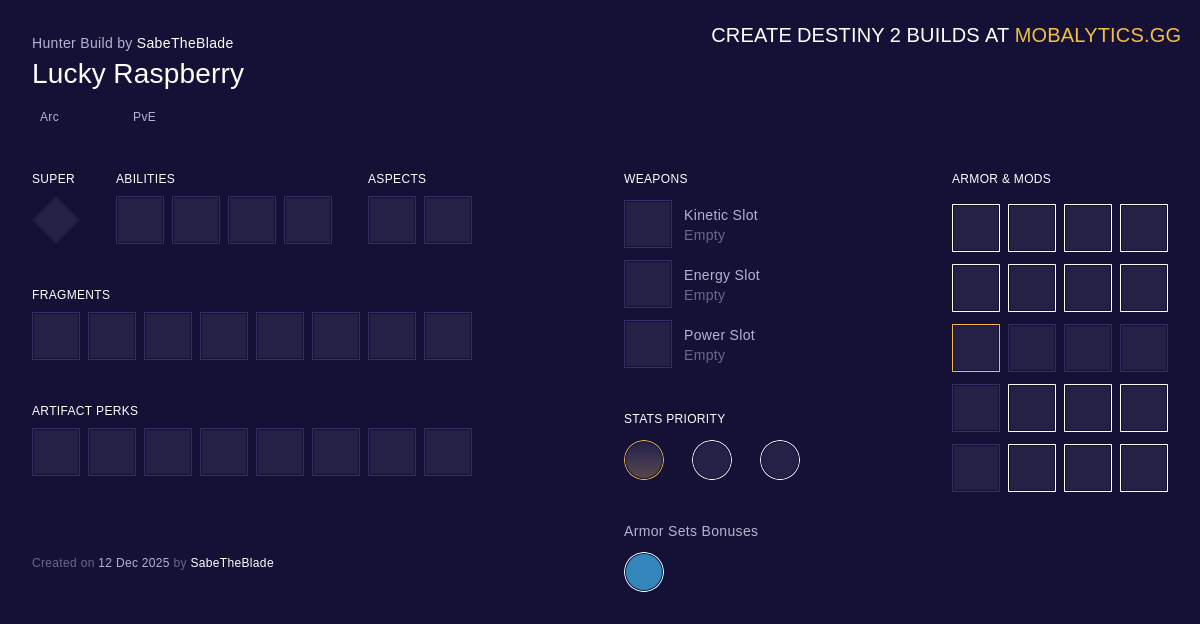Open author SabeTheBlade's profile under Hunter Build
The image size is (1200, 624).
pos(185,43)
